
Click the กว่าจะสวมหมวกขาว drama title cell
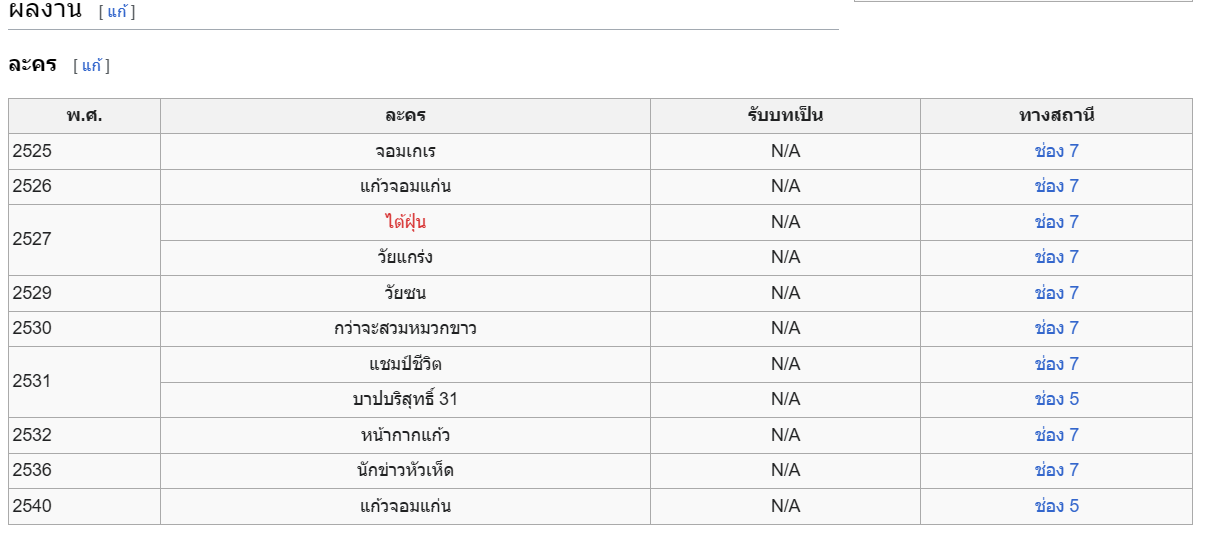pyautogui.click(x=405, y=328)
